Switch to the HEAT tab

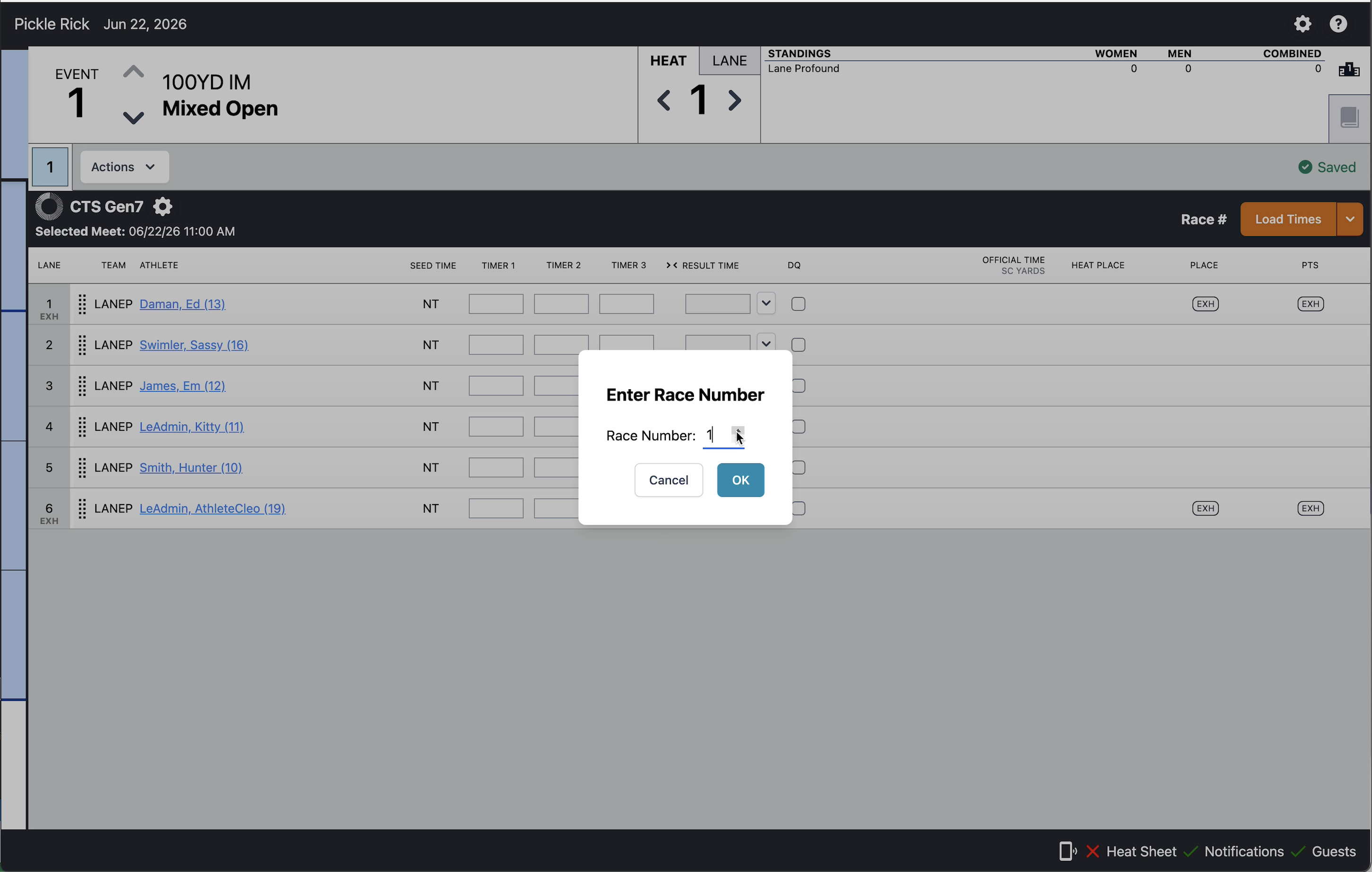[669, 61]
